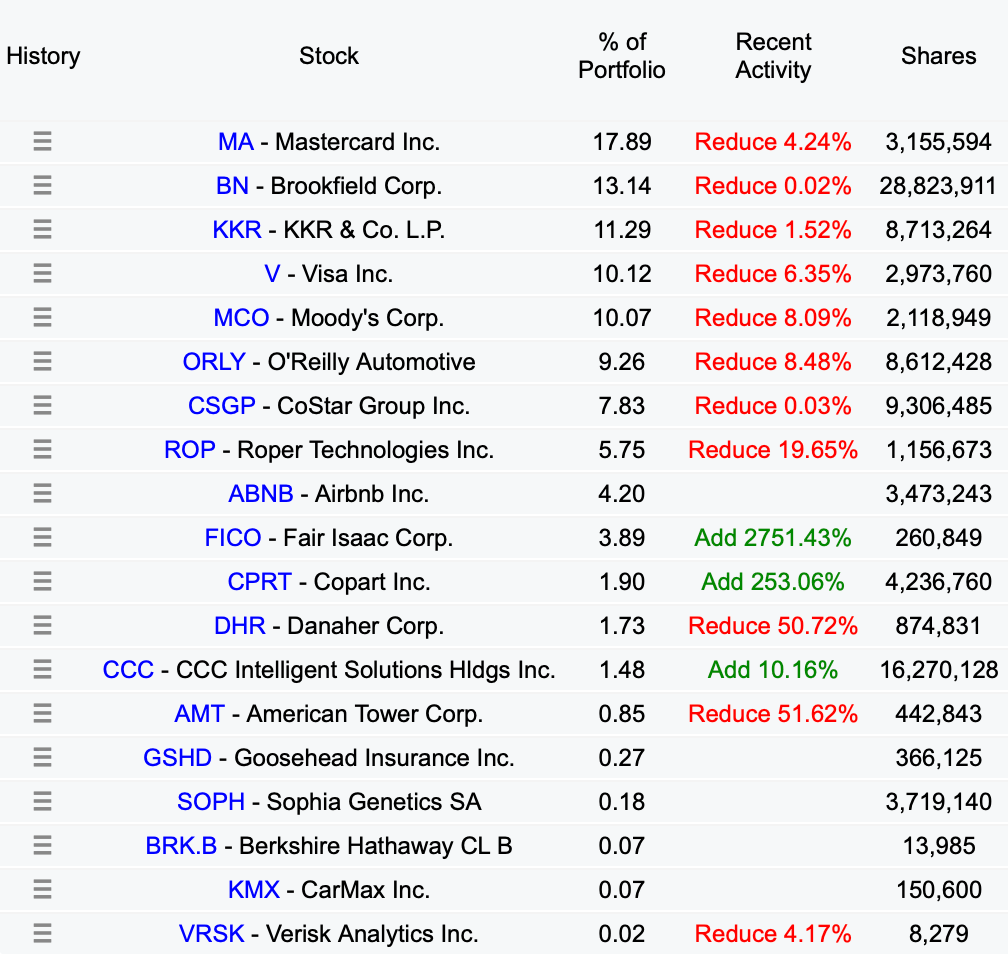Open history icon for Roper Technologies row
Screen dimensions: 1008x954
tap(42, 449)
